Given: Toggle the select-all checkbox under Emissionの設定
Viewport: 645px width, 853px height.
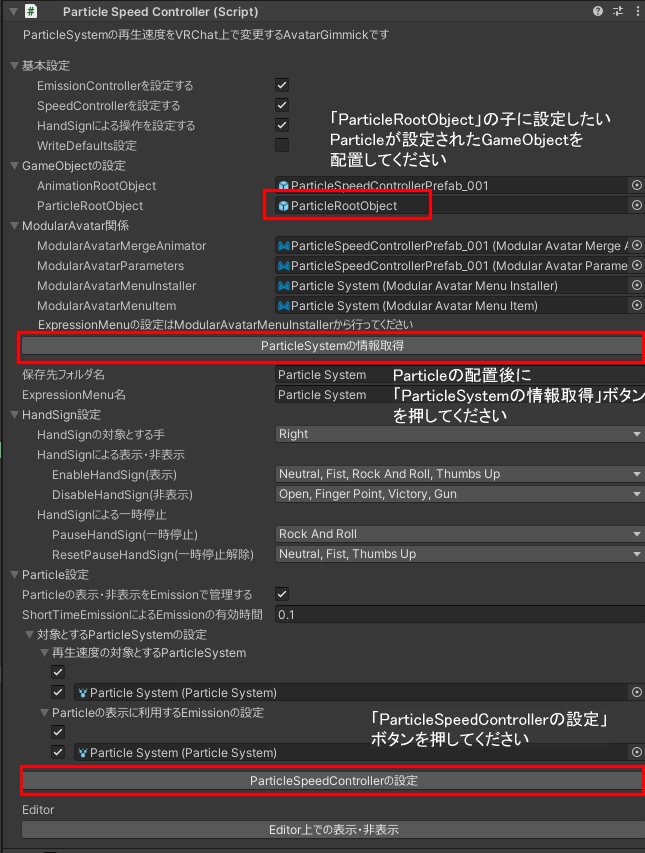Looking at the screenshot, I should tap(58, 732).
